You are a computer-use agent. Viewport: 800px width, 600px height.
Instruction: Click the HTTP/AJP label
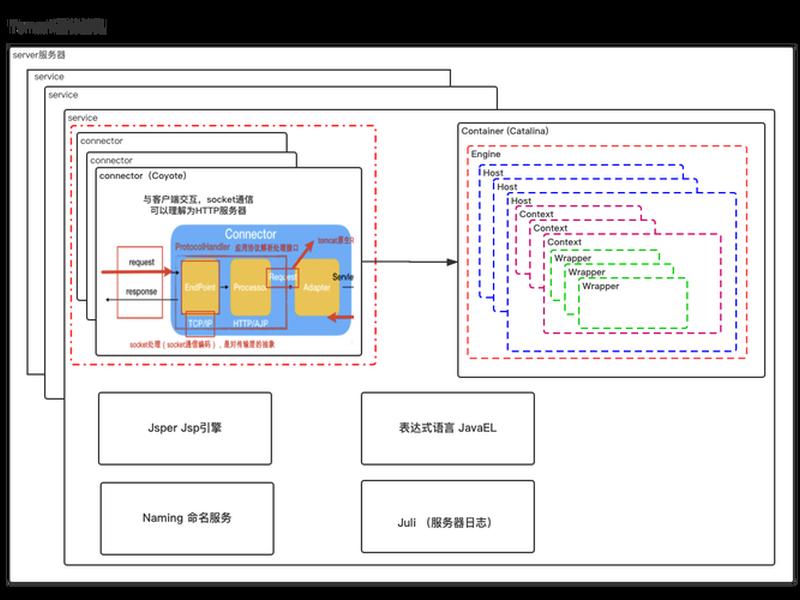coord(251,323)
